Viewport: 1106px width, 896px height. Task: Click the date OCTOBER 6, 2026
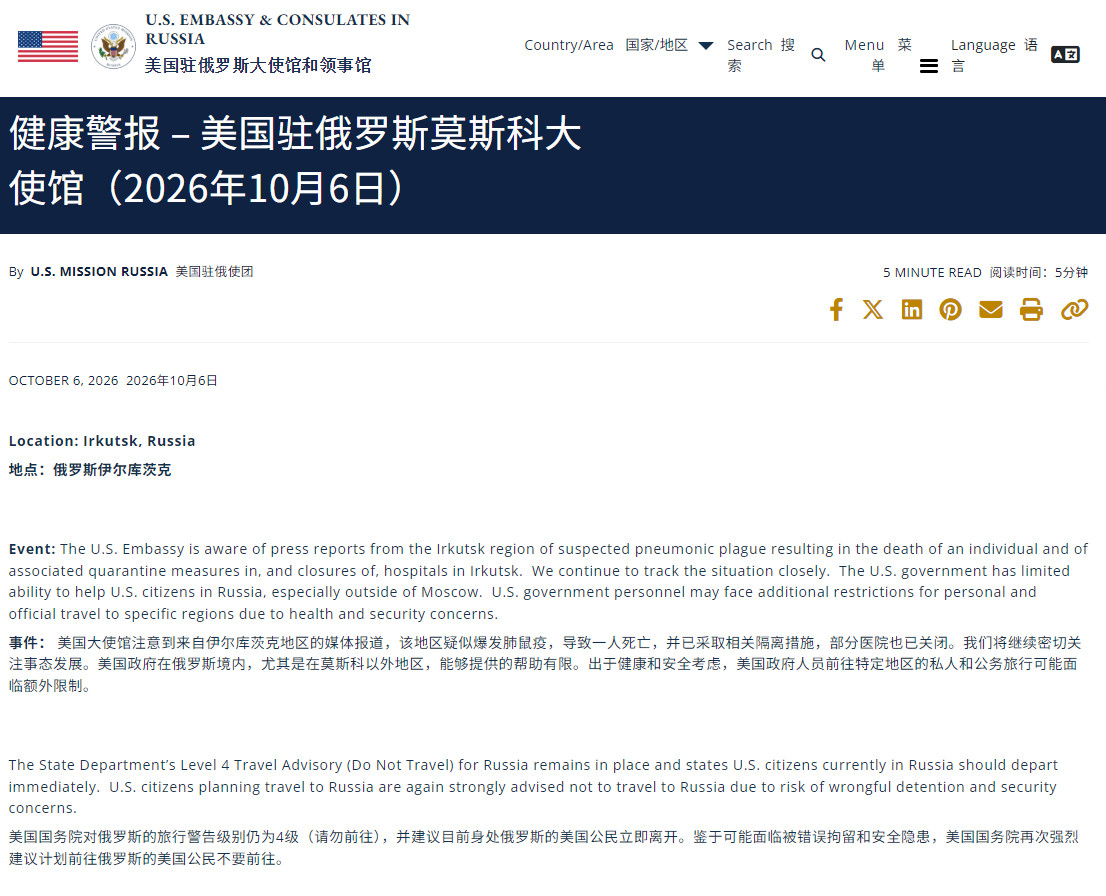(x=63, y=380)
